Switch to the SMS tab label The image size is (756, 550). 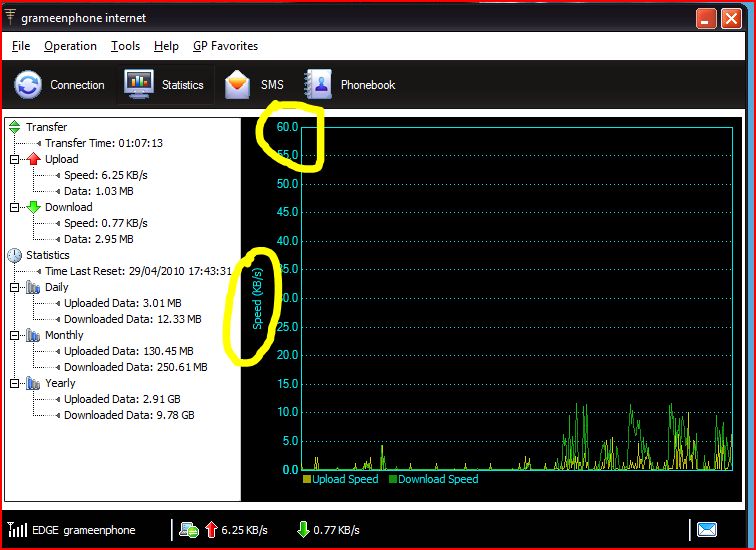[272, 85]
